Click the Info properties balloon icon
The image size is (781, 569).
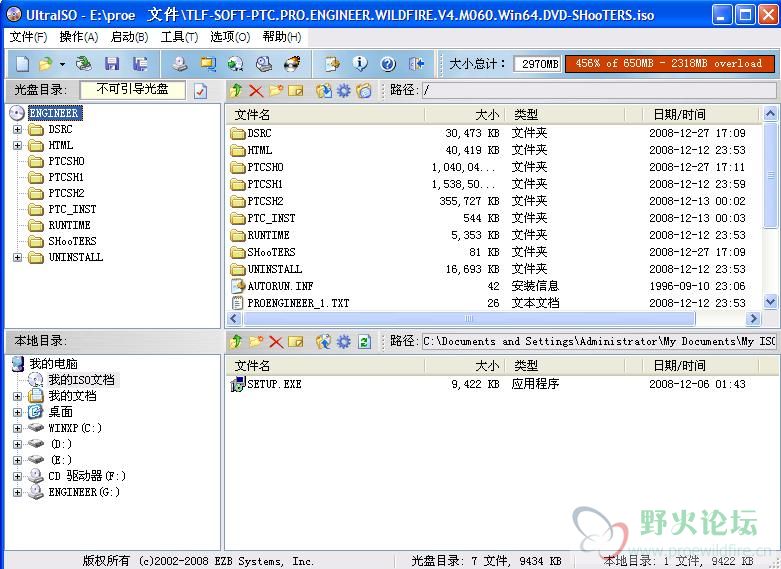(360, 64)
